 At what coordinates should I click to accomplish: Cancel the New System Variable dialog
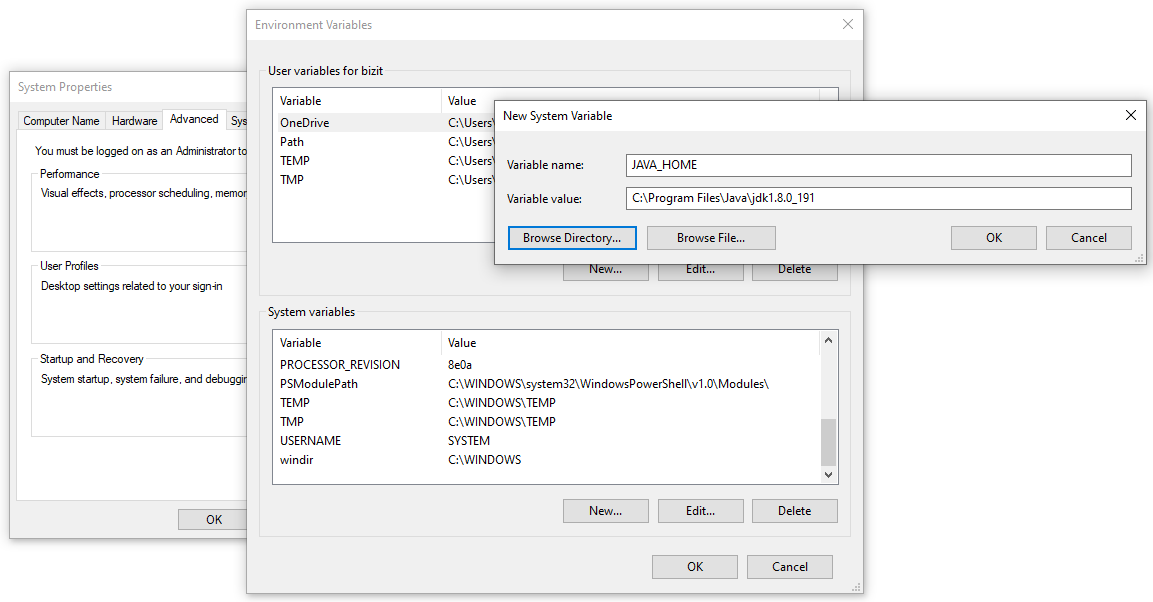1088,238
